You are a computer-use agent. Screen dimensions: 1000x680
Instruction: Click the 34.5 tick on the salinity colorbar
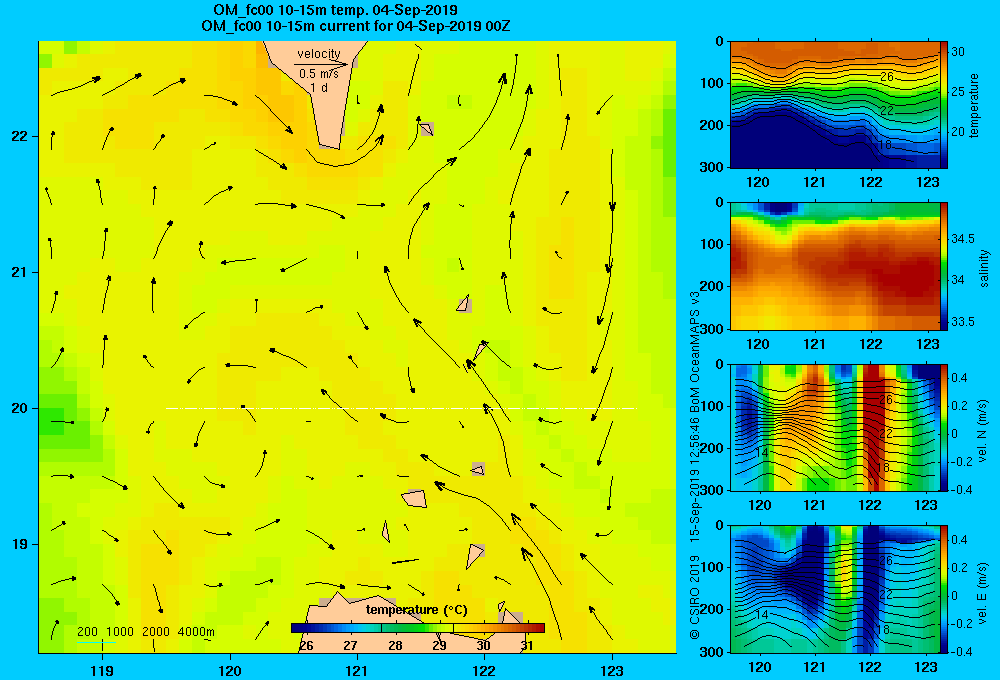coord(962,239)
